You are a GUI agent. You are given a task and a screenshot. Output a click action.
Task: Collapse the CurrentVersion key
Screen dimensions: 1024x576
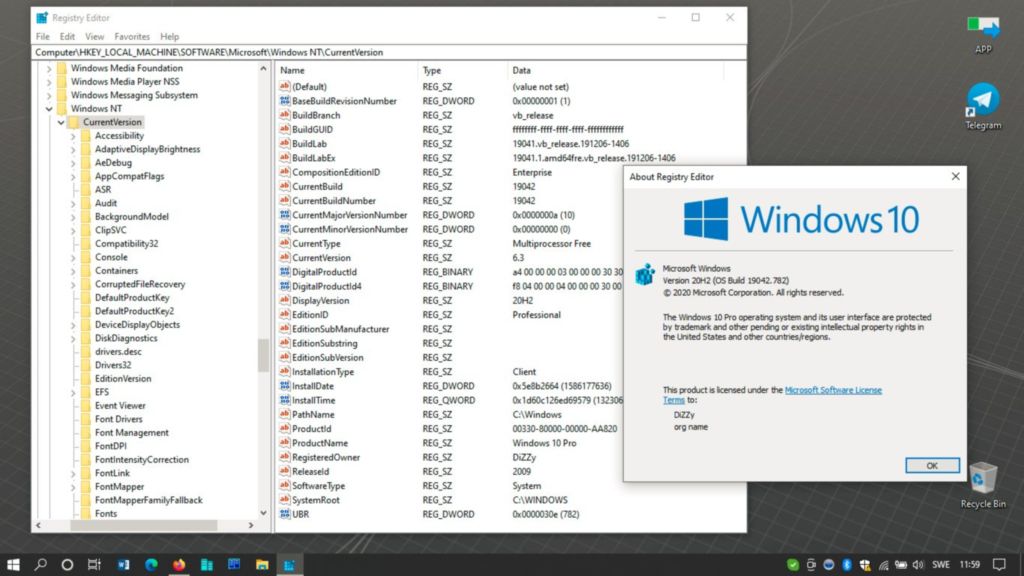coord(61,122)
